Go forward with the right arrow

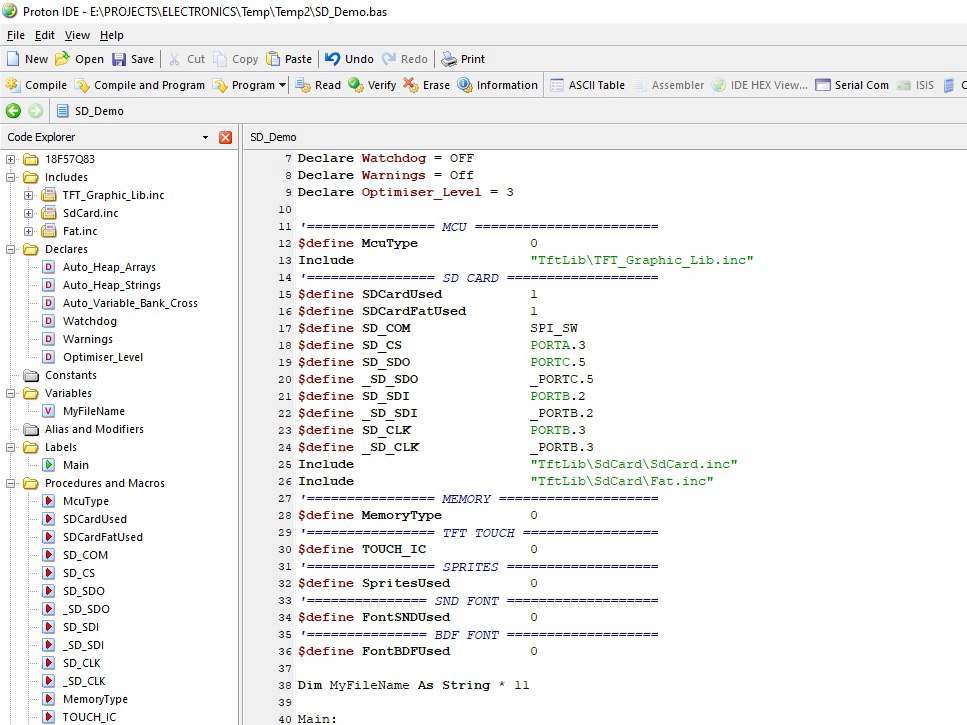[x=36, y=111]
